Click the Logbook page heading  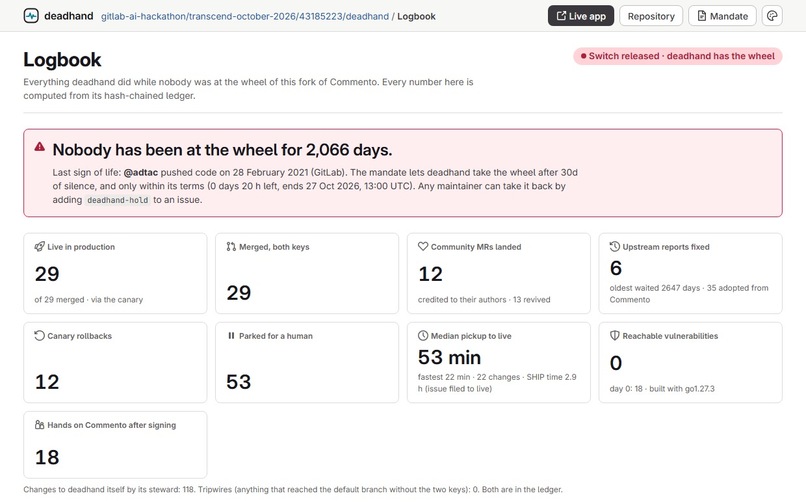[x=62, y=60]
